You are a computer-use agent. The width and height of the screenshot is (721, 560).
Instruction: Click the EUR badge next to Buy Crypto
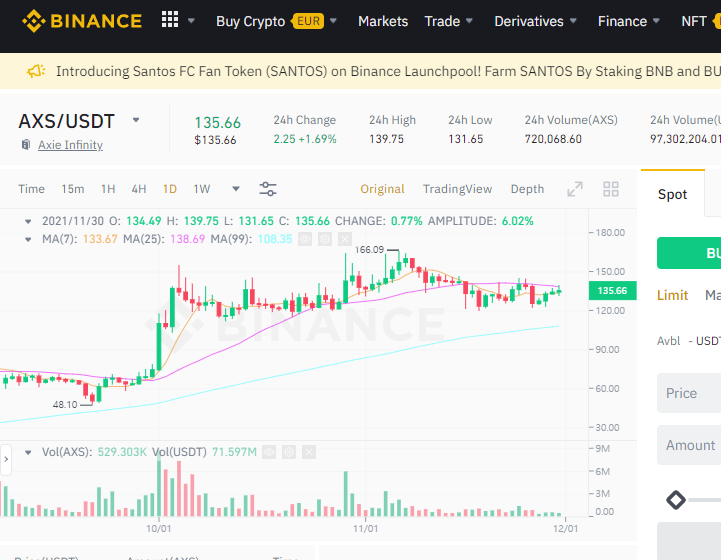pos(309,21)
